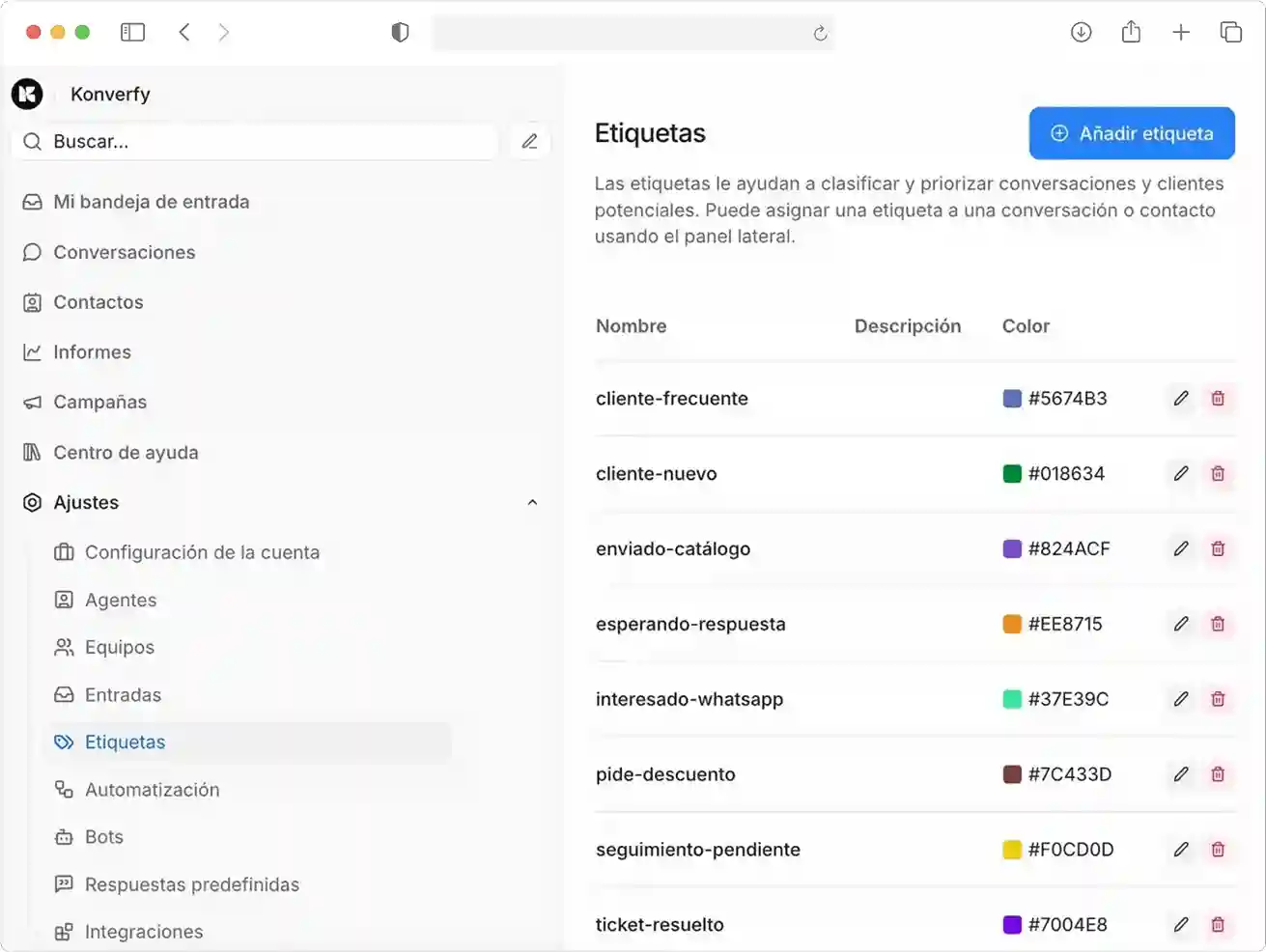Click the Descripción column header
1266x952 pixels.
[908, 326]
